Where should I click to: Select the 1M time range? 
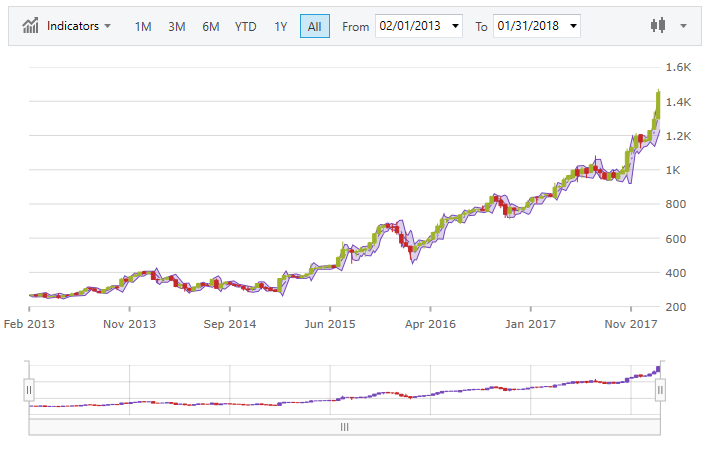tap(143, 26)
